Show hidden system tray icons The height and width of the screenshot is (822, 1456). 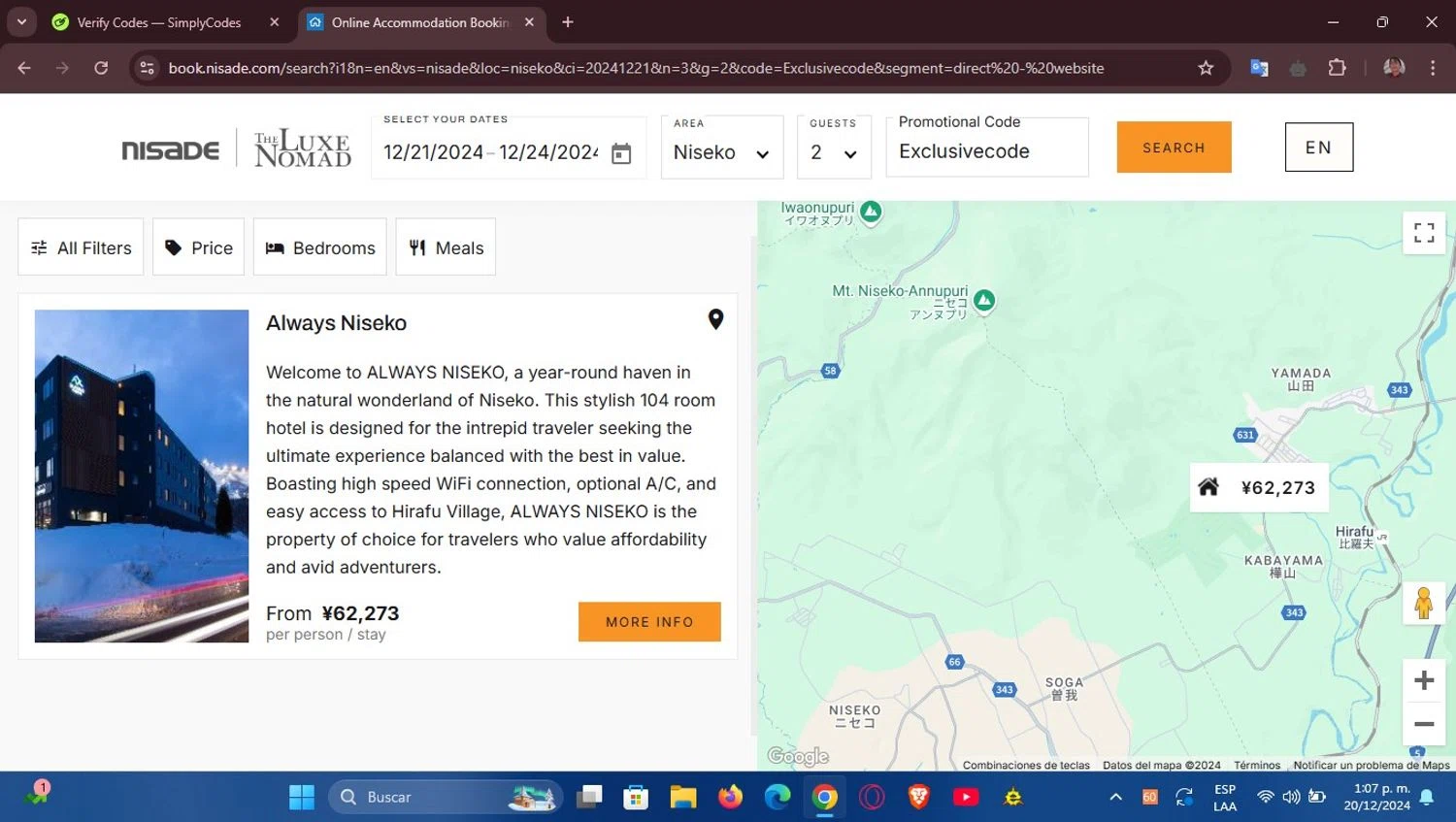pyautogui.click(x=1116, y=797)
